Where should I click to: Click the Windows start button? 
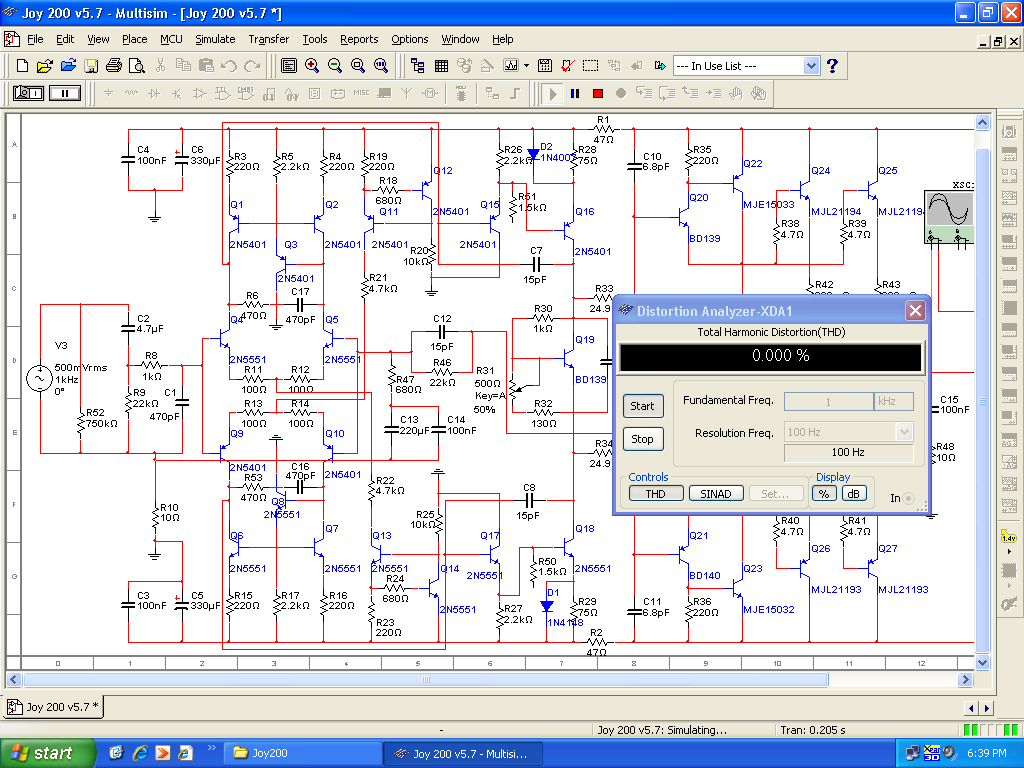tap(46, 753)
